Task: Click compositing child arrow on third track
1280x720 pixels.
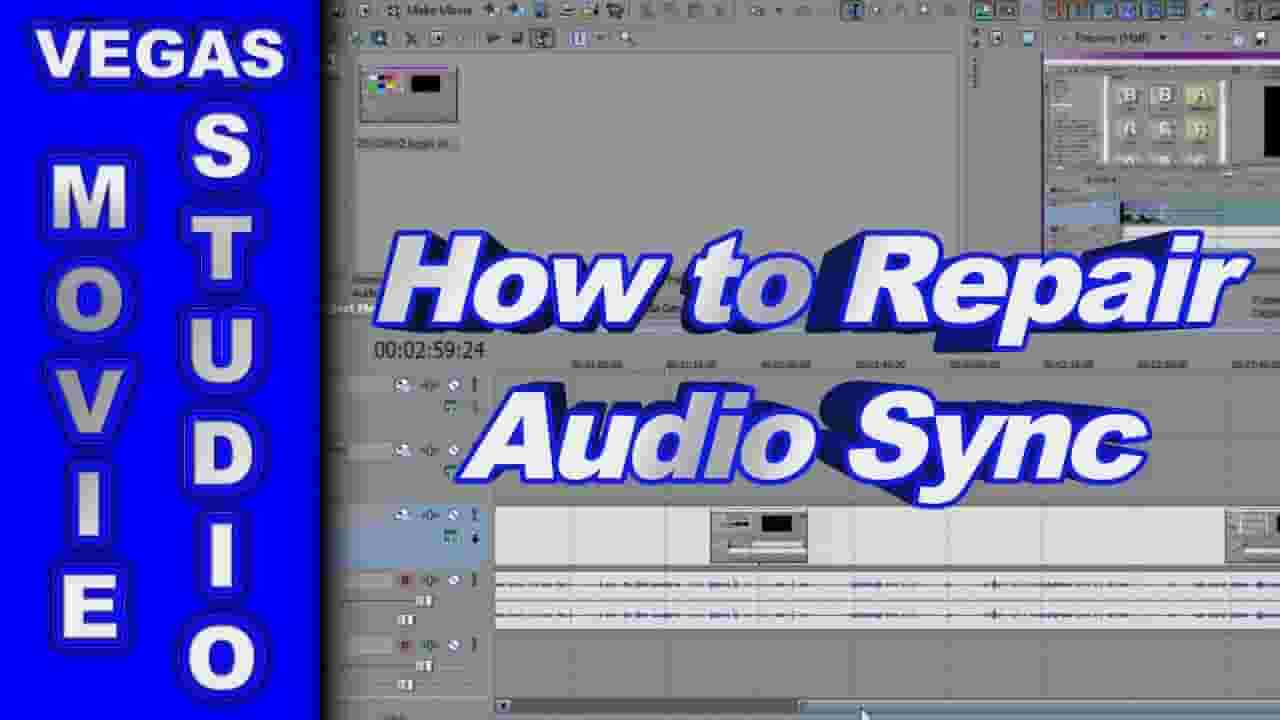Action: click(x=475, y=537)
